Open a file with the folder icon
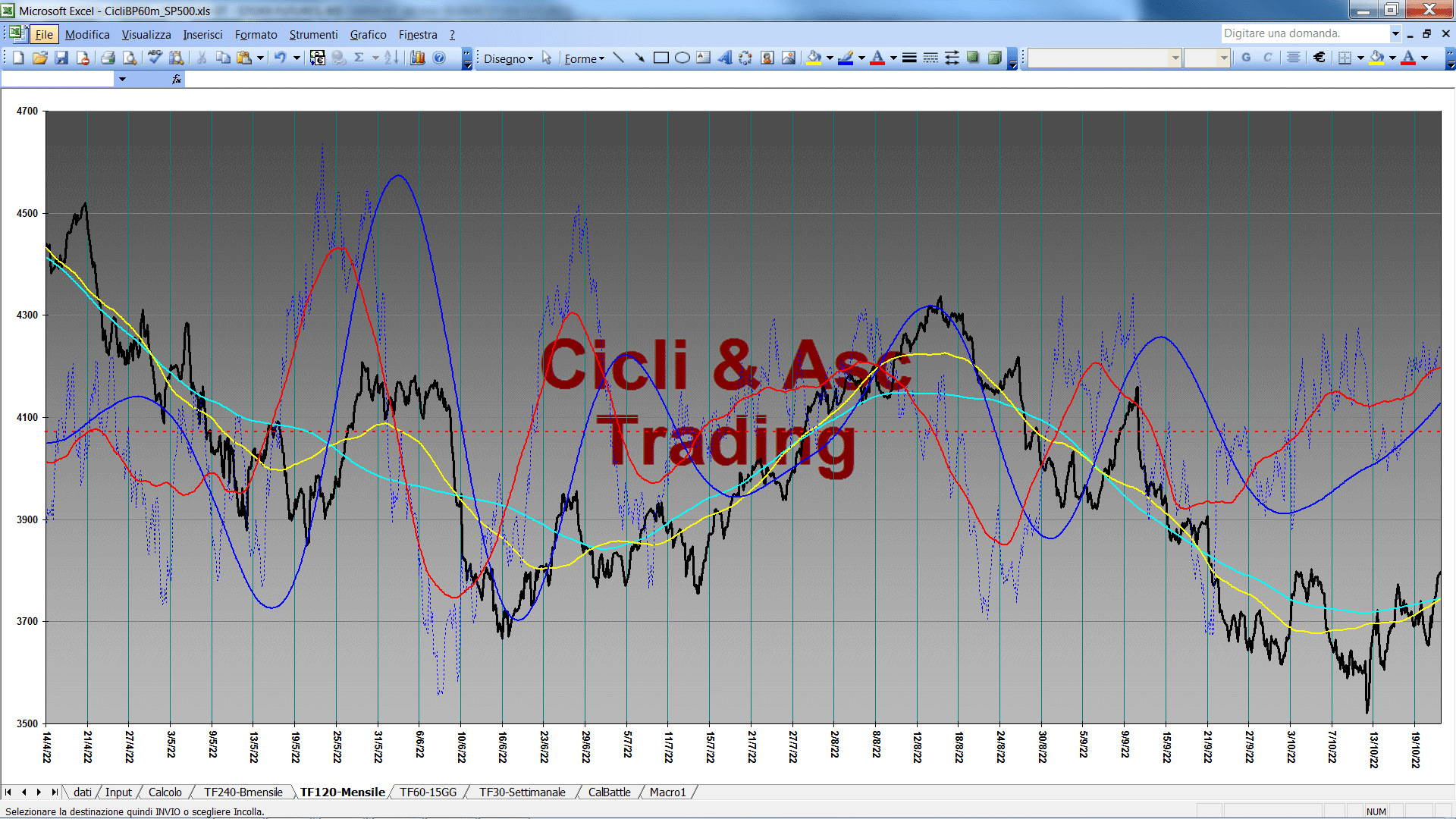The height and width of the screenshot is (819, 1456). pyautogui.click(x=40, y=58)
